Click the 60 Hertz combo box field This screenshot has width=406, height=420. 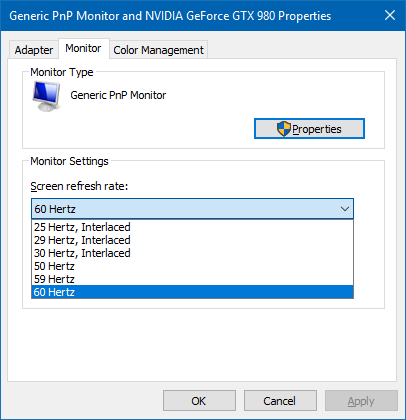[192, 209]
